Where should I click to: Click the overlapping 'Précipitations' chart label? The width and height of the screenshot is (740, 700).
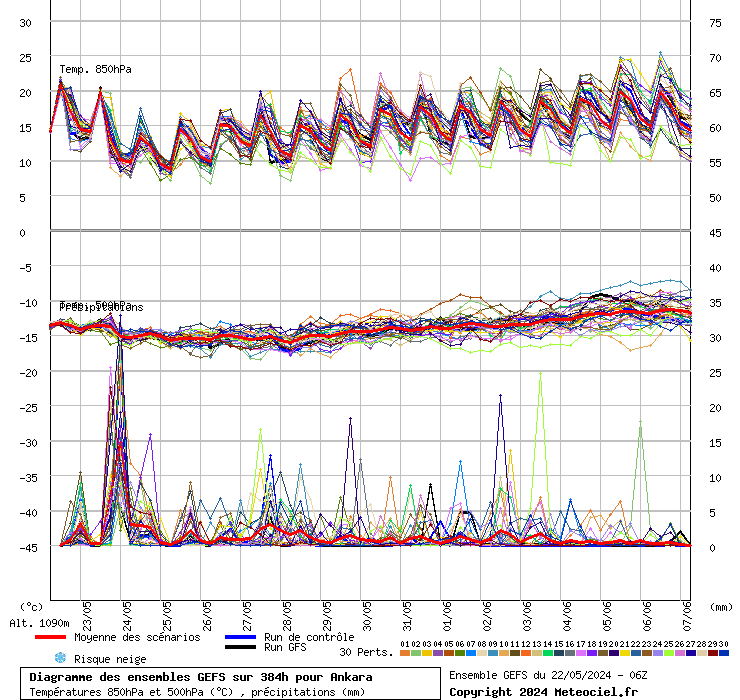[101, 307]
